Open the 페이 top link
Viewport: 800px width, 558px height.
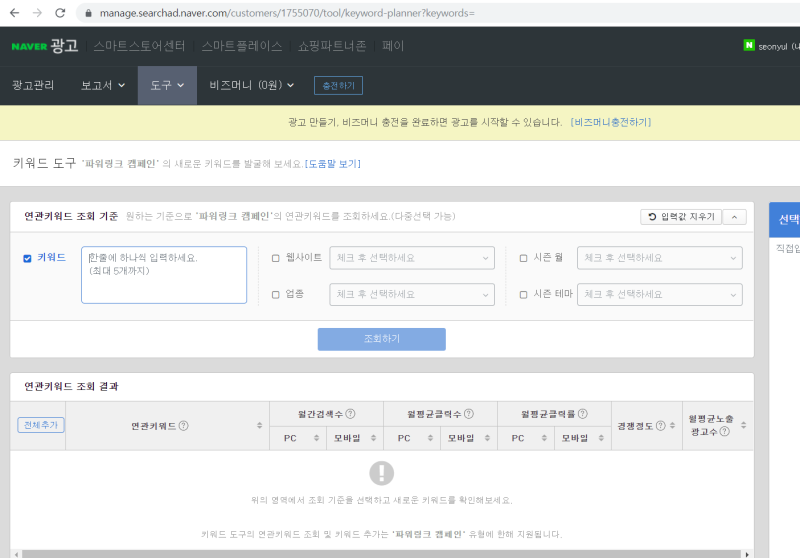(393, 46)
